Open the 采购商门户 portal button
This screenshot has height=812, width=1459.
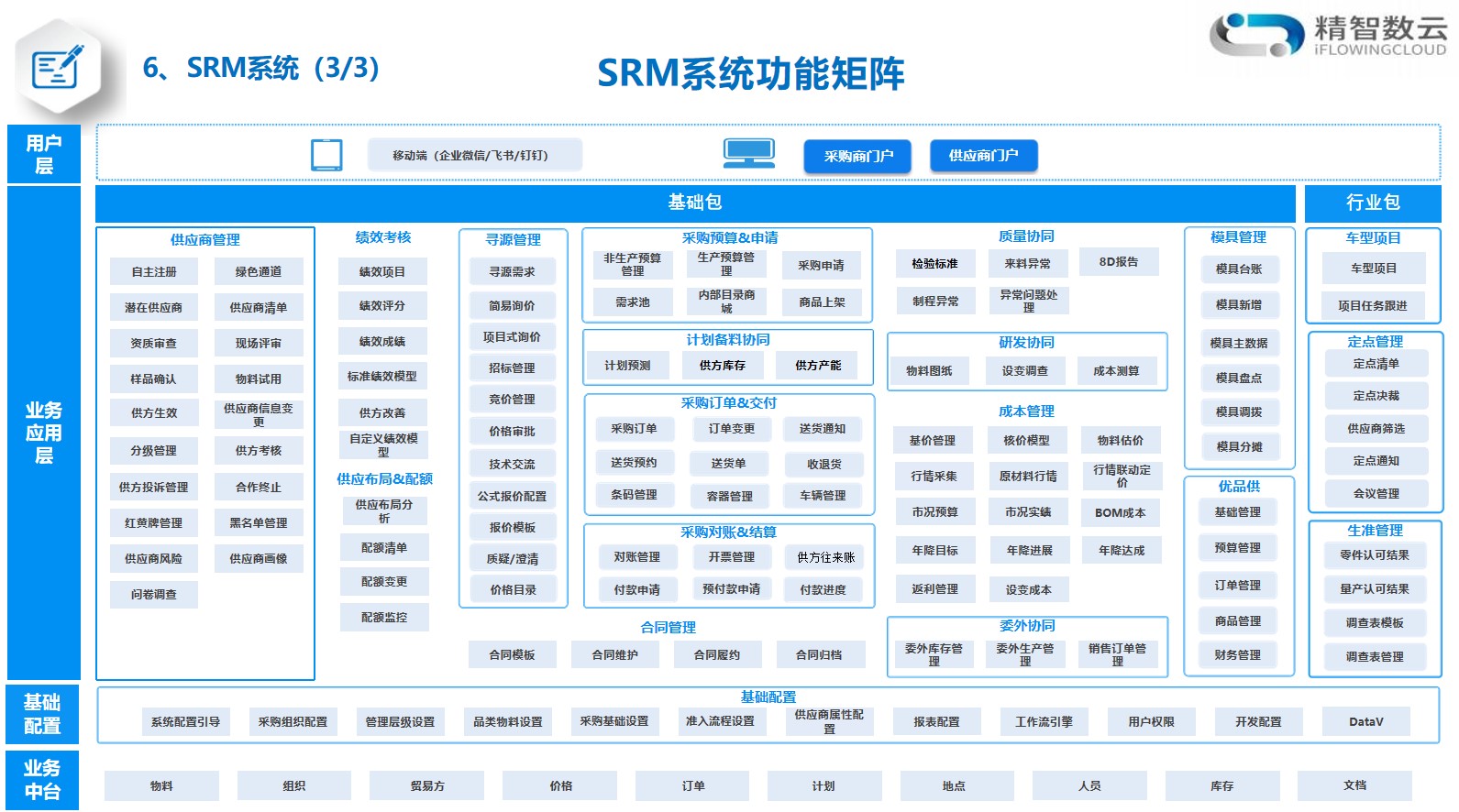tap(857, 156)
